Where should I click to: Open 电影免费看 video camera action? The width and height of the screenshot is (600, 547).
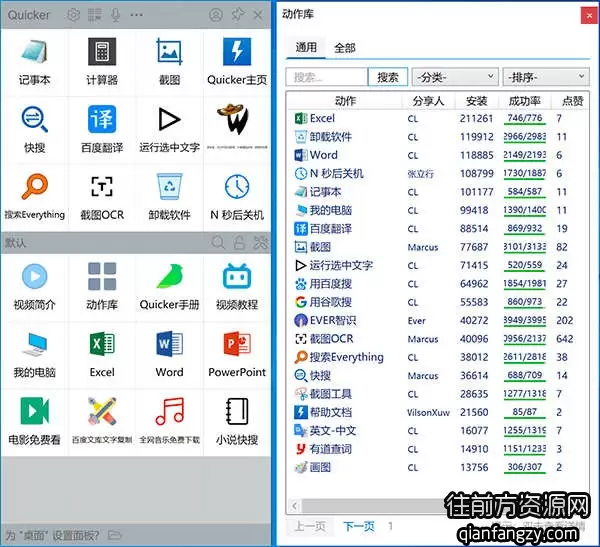(34, 422)
